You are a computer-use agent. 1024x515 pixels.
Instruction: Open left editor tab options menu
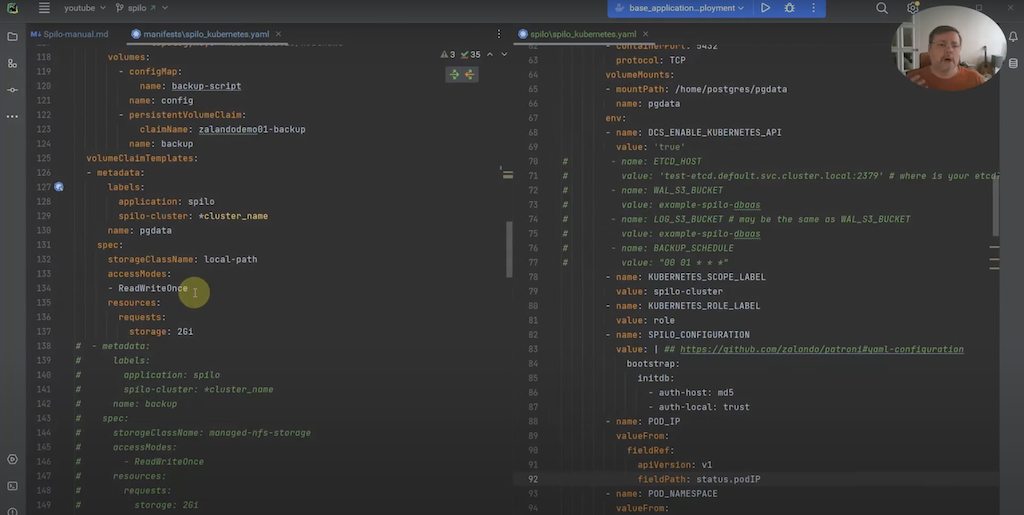pyautogui.click(x=499, y=34)
